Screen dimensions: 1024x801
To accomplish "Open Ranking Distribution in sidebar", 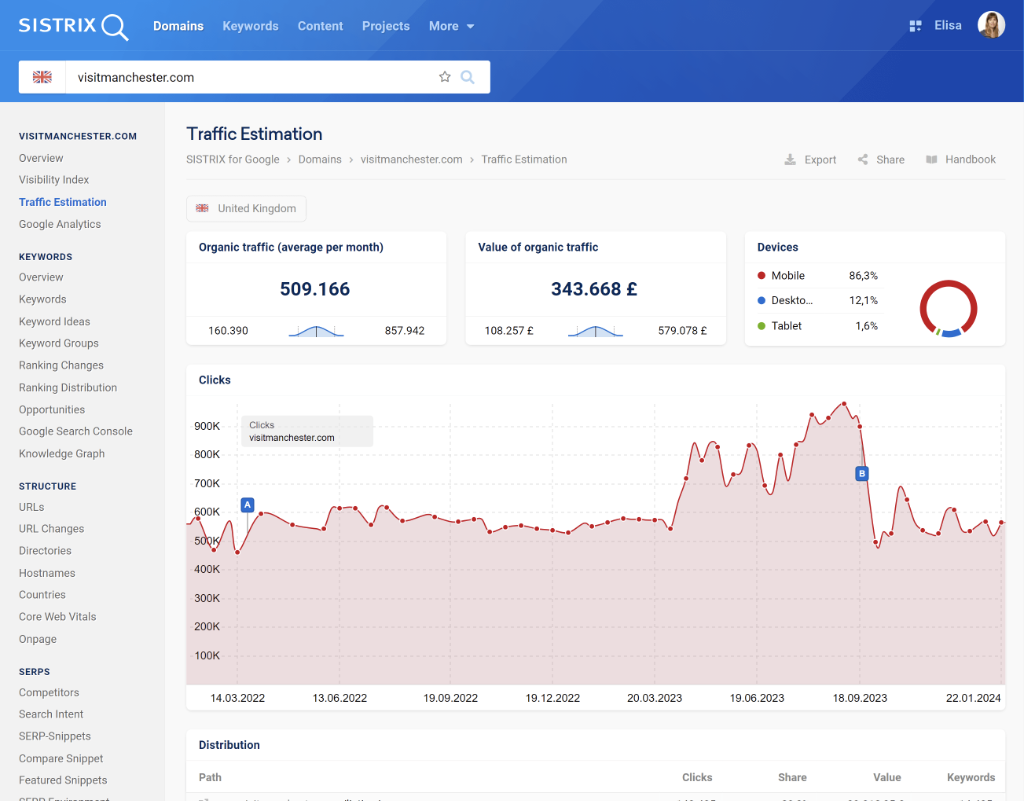I will click(68, 387).
